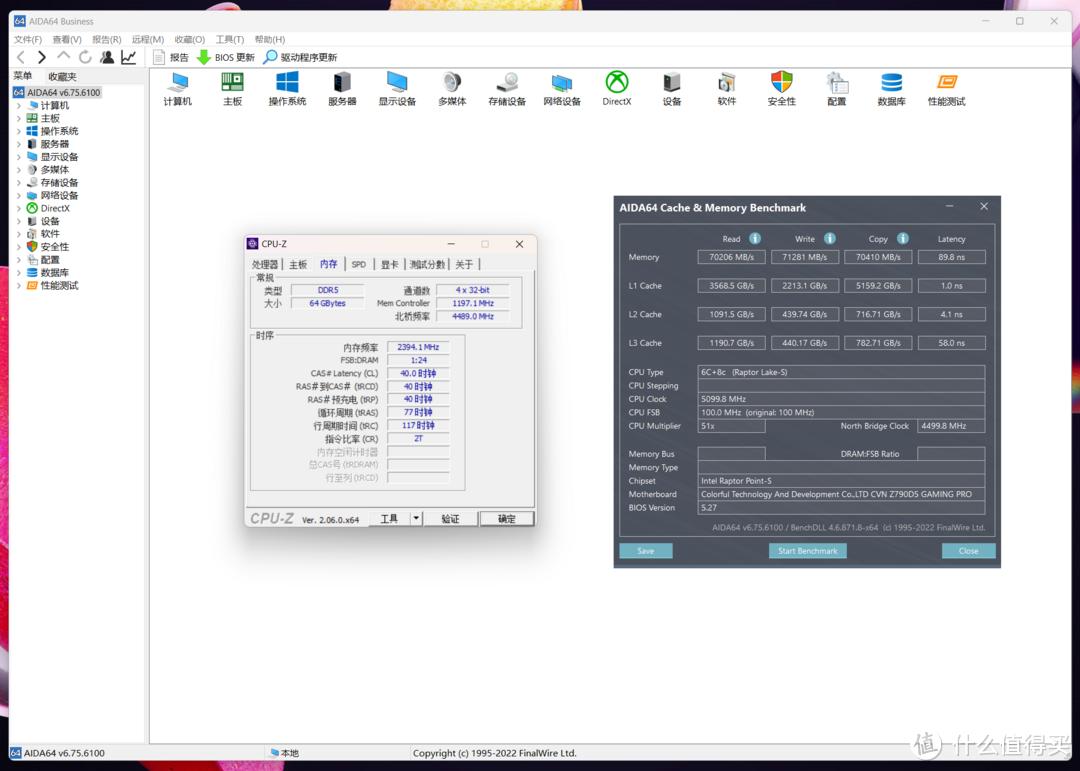Screen dimensions: 1080x771
Task: Switch to the SPD tab in CPU-Z
Action: (x=358, y=264)
